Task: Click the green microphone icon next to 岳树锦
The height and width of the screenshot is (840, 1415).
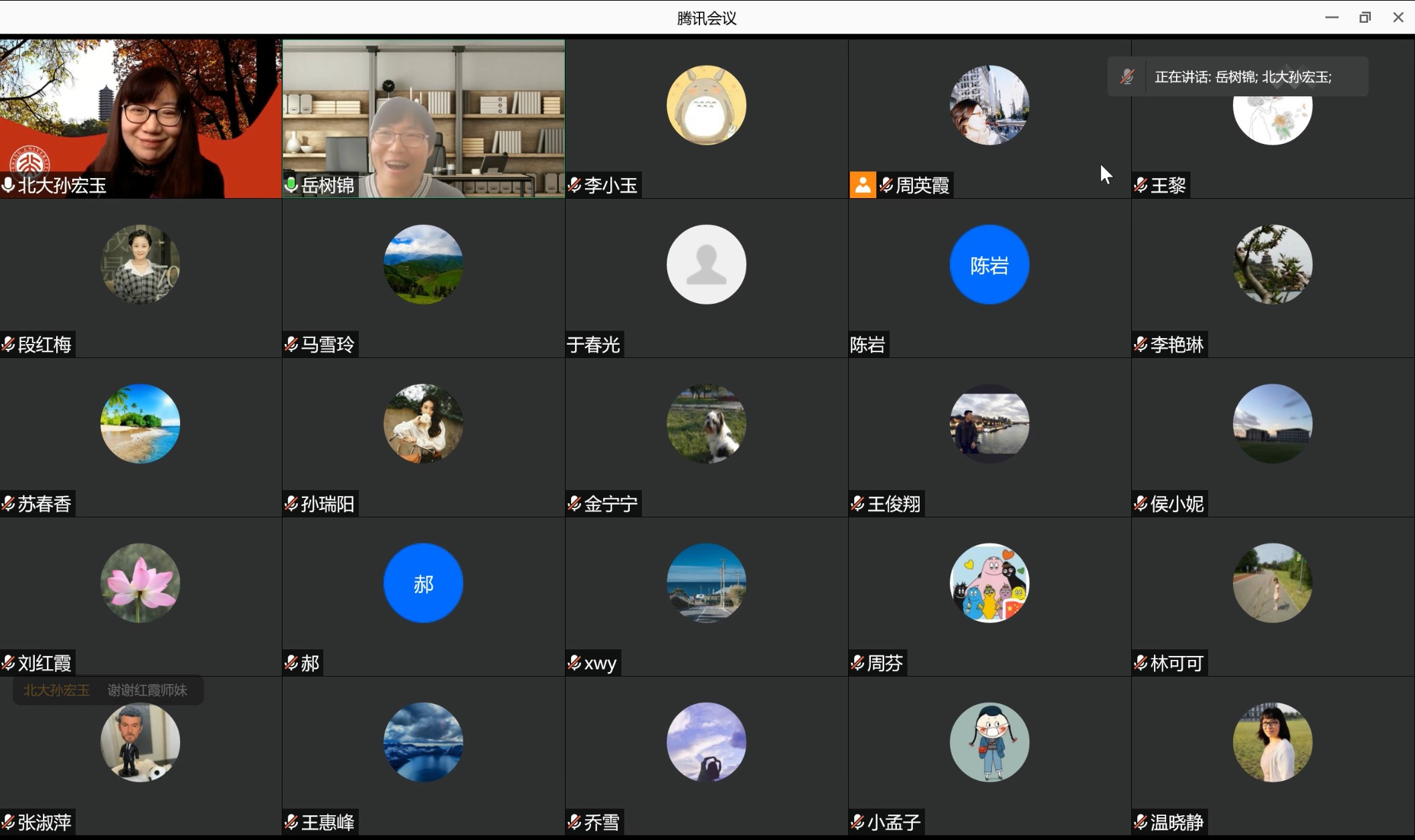Action: click(291, 185)
